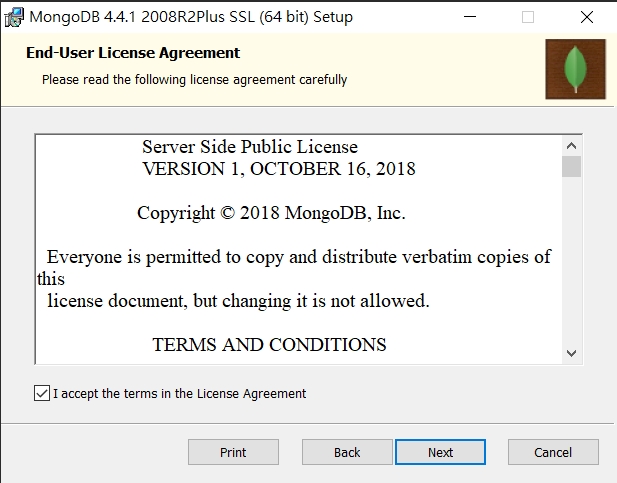The width and height of the screenshot is (617, 483).
Task: Click the "Server Side Public License" title line
Action: (249, 147)
